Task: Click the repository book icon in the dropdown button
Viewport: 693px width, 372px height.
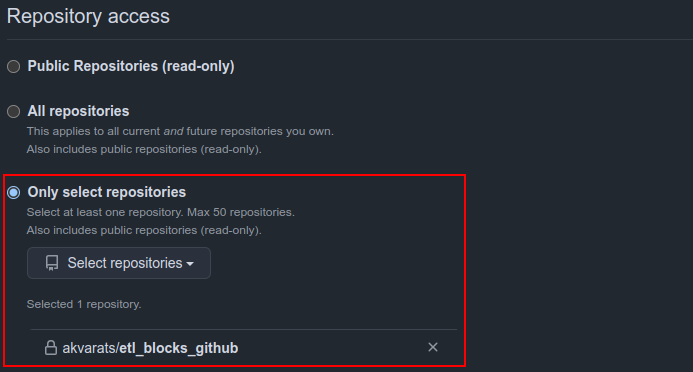Action: tap(52, 263)
